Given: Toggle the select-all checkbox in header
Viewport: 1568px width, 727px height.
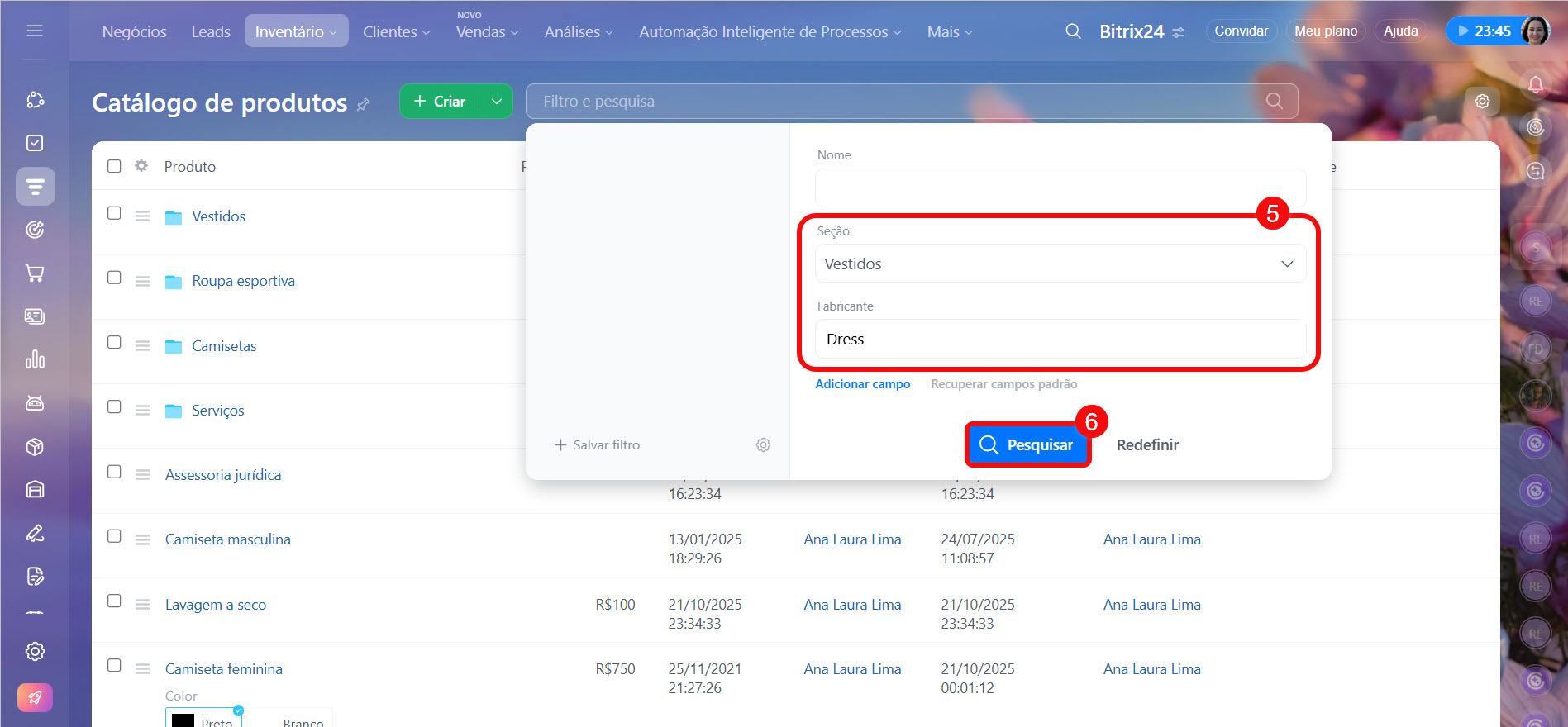Looking at the screenshot, I should click(x=114, y=166).
